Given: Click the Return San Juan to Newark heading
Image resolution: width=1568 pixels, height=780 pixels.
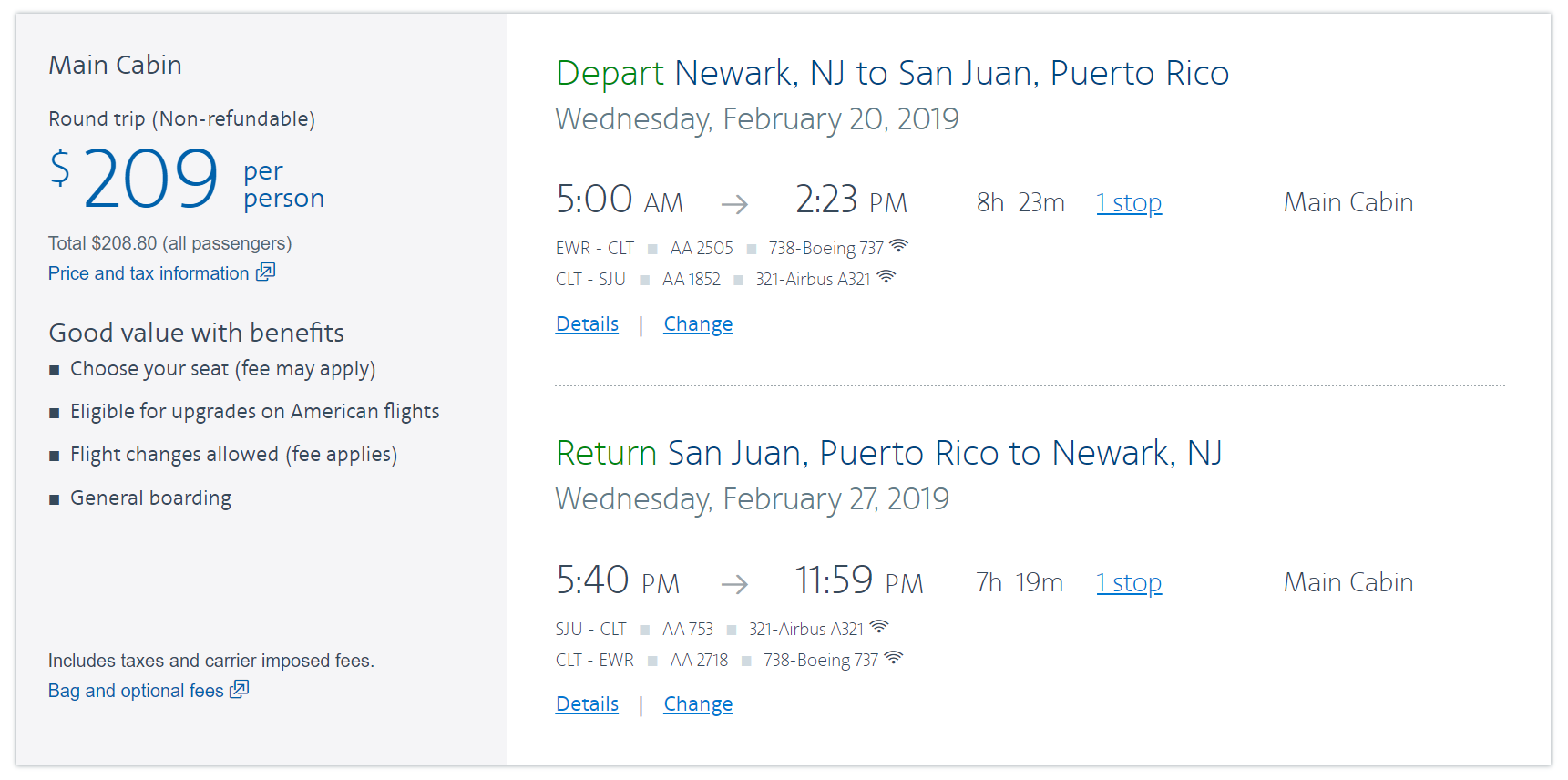Looking at the screenshot, I should [x=888, y=454].
